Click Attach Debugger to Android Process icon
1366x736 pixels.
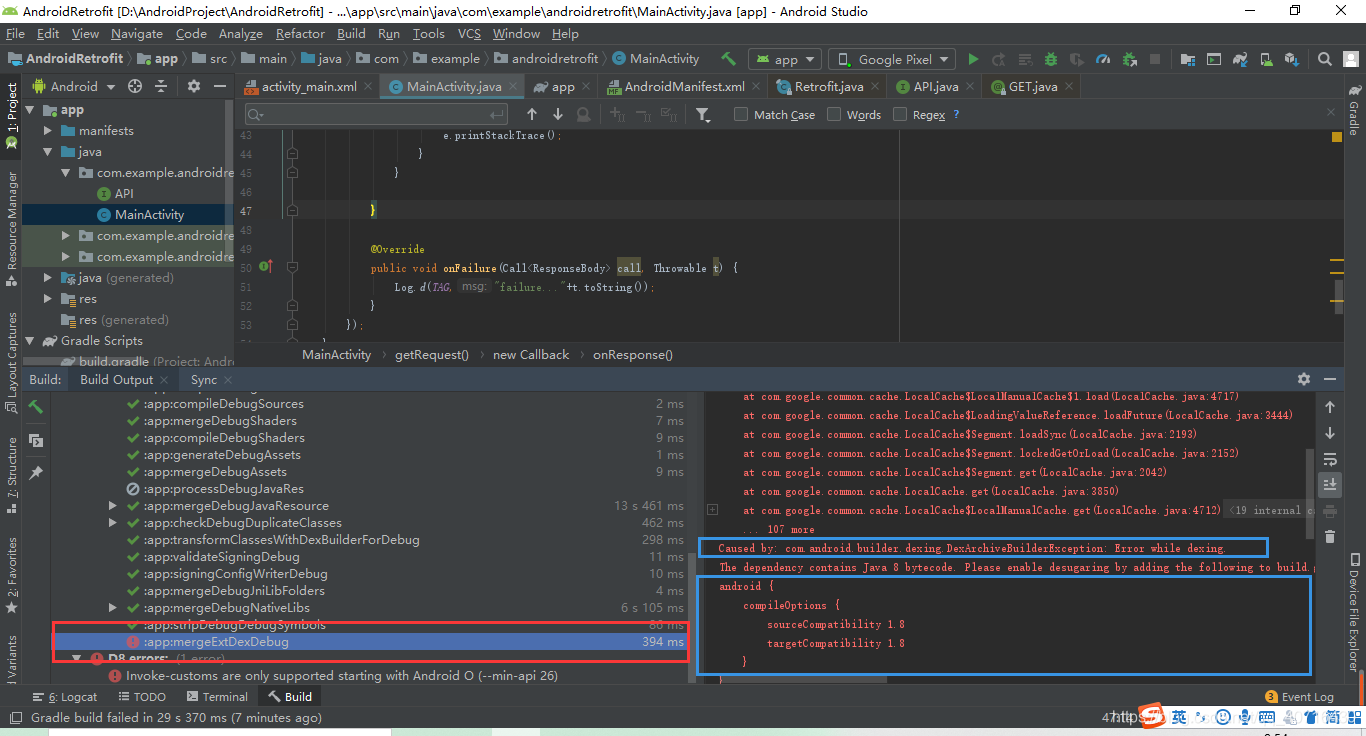[x=1129, y=59]
